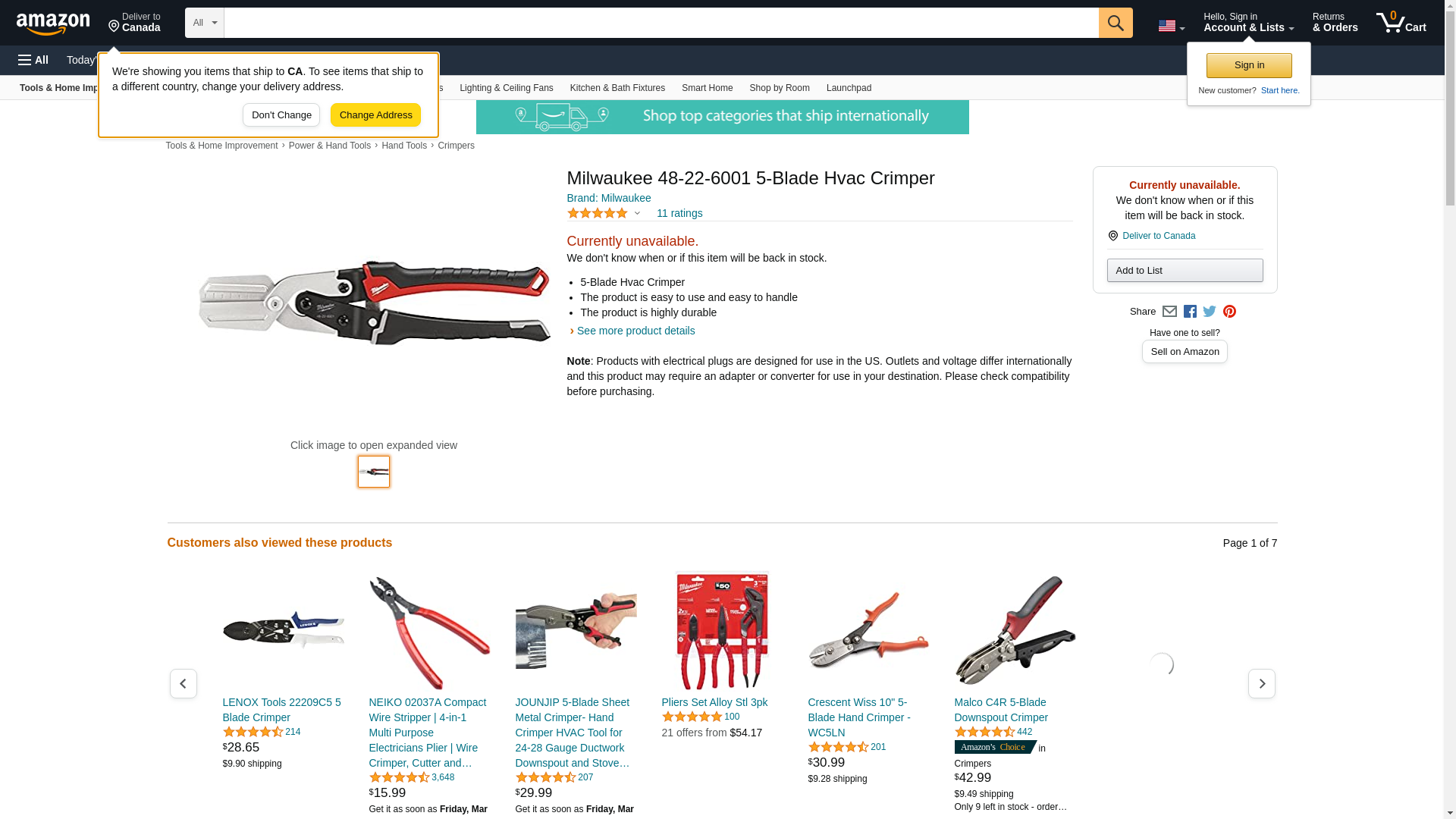Open the country flag language selector
Viewport: 1456px width, 819px height.
pos(1172,26)
